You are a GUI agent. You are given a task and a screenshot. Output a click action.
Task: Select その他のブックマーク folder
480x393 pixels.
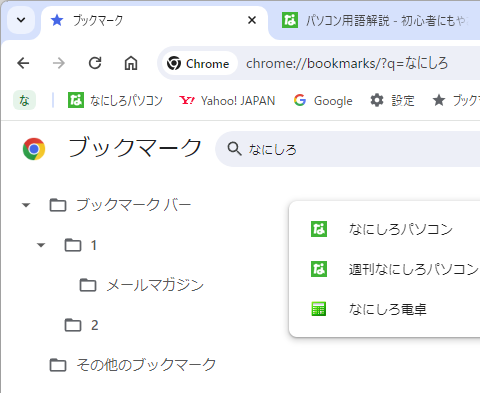click(133, 365)
